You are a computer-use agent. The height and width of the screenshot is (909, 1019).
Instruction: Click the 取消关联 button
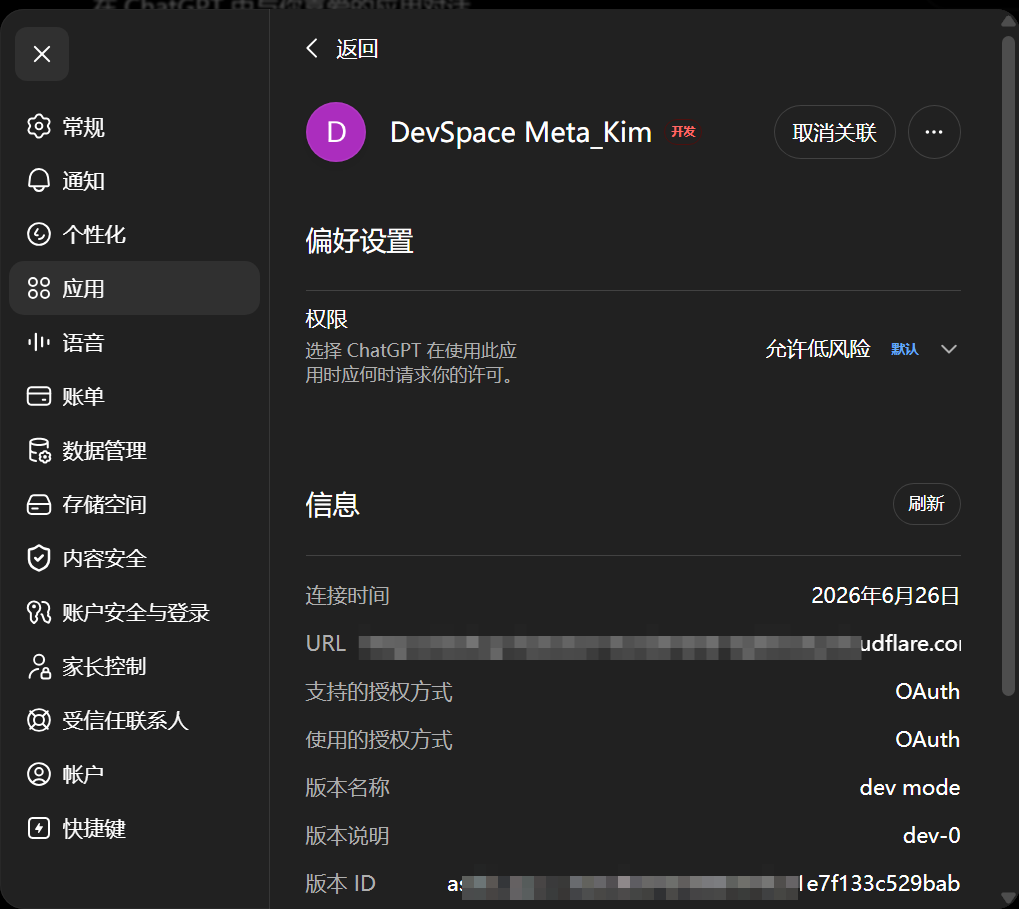[x=834, y=132]
